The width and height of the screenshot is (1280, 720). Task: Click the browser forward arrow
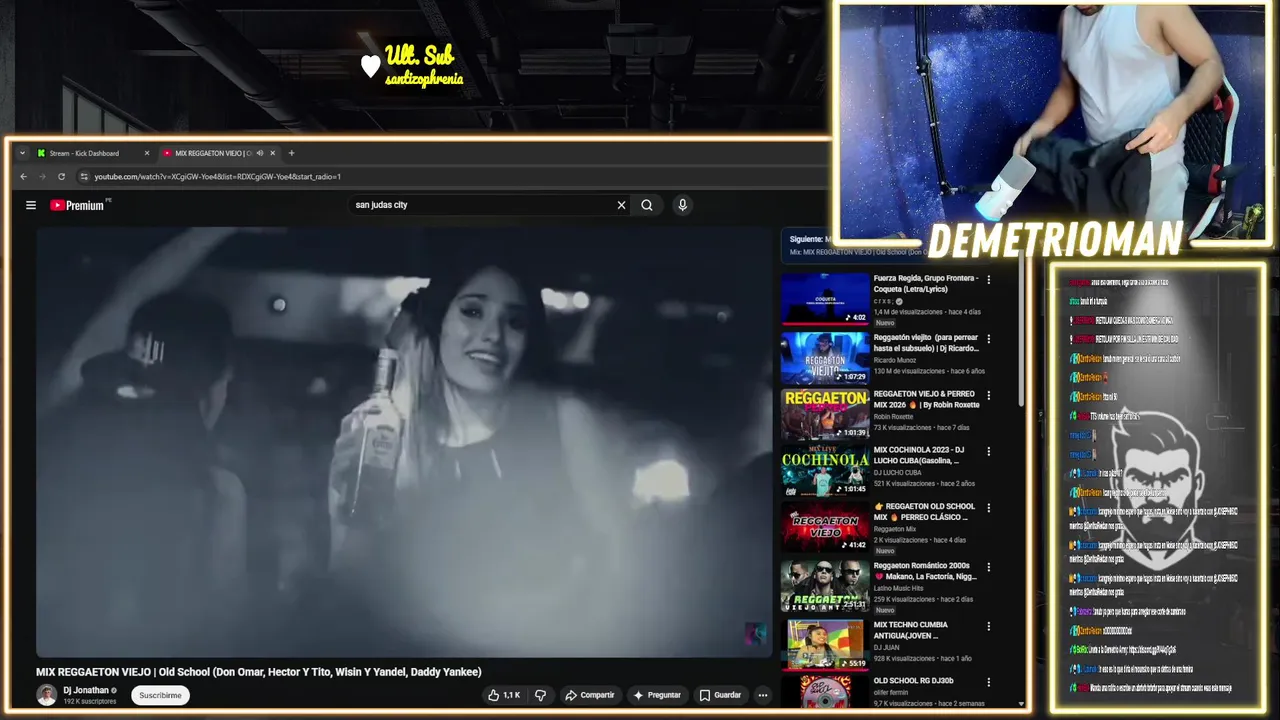[42, 177]
